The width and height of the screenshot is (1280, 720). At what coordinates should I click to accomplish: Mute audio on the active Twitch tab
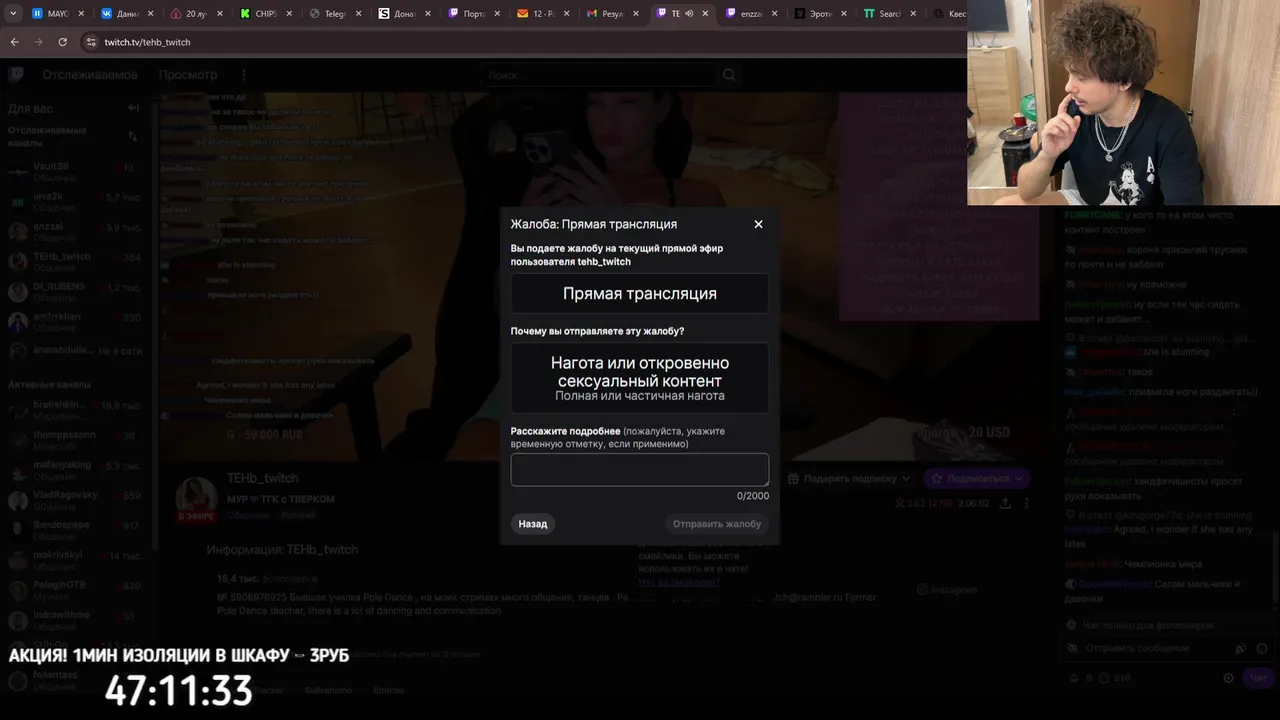click(x=689, y=14)
